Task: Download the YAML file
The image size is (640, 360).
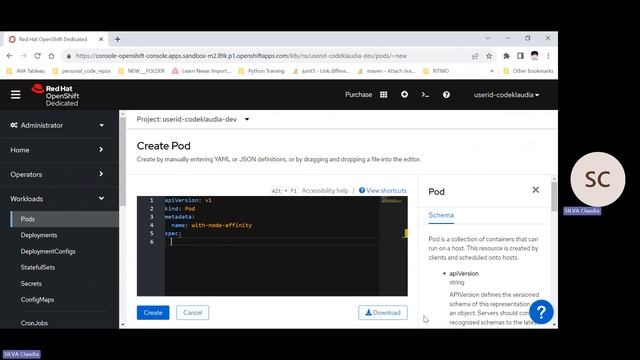Action: (x=383, y=313)
